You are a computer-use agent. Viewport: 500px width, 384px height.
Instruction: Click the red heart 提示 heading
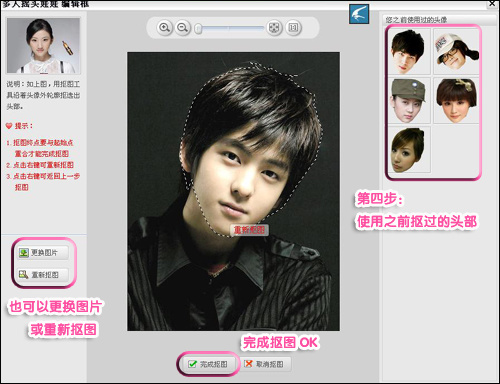point(19,126)
